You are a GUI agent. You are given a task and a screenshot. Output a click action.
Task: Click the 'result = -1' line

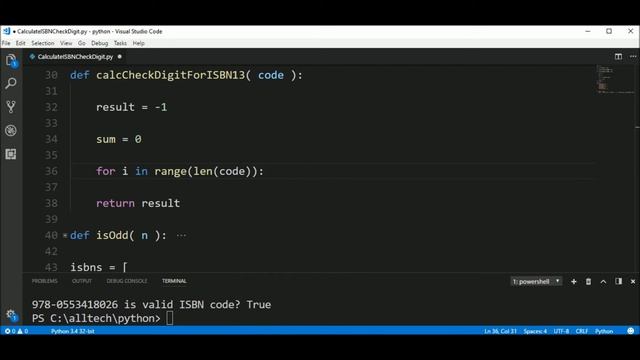tap(131, 107)
